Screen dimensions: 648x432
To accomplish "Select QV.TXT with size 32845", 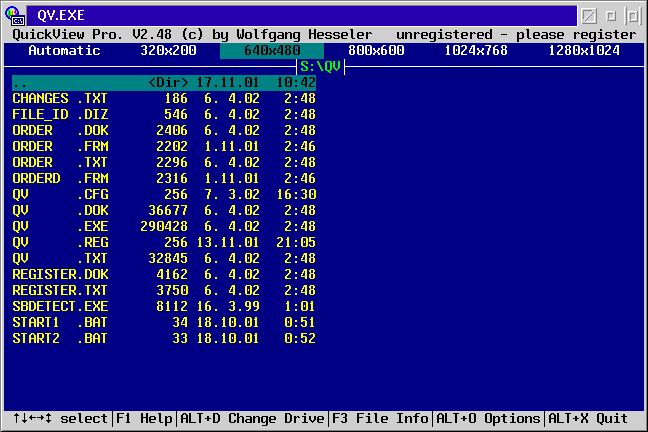I will pyautogui.click(x=164, y=258).
